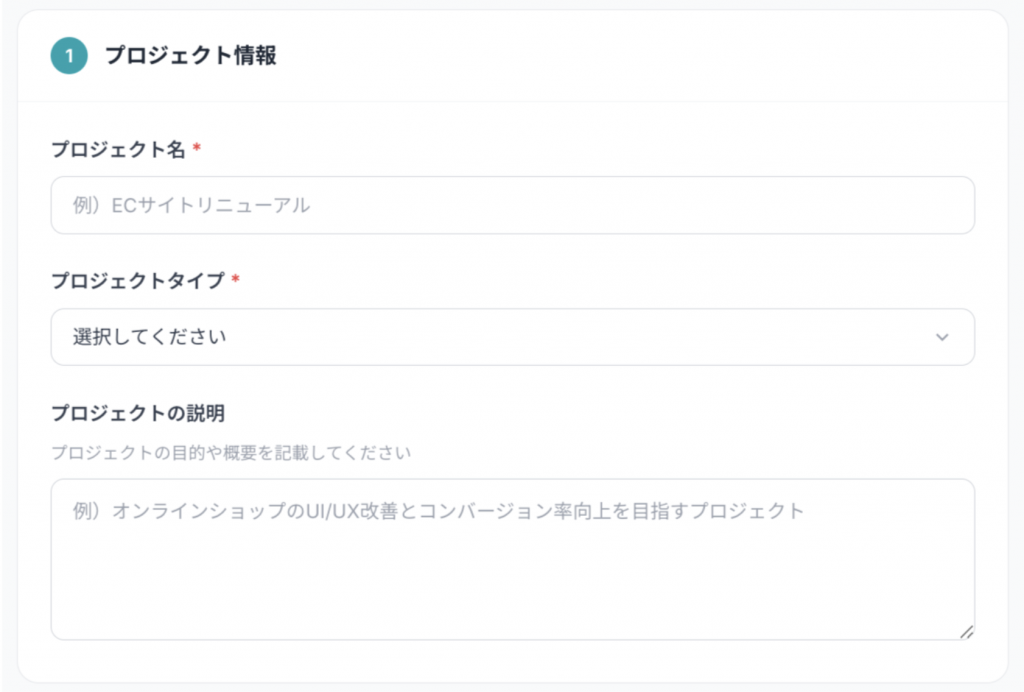Click the textarea resize handle icon
Screen dimensions: 1024x692
tap(966, 631)
